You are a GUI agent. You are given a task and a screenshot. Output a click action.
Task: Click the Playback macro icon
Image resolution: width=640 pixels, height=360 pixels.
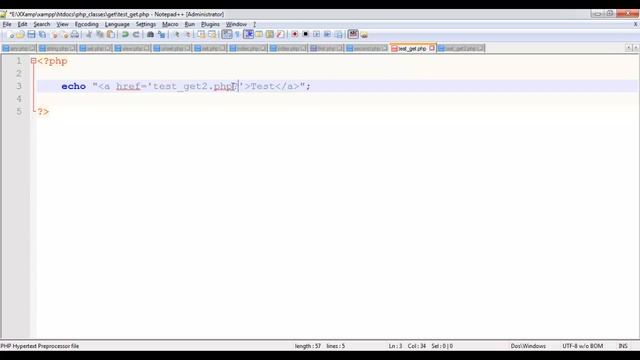pos(317,35)
